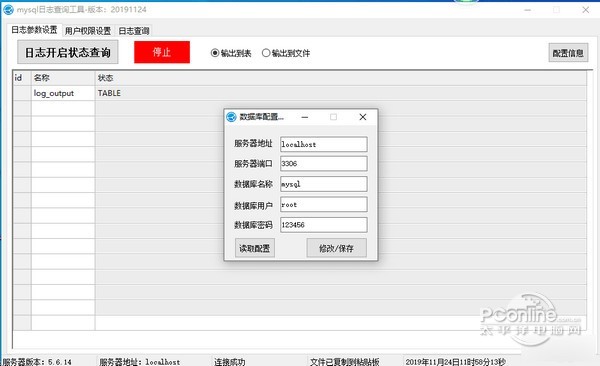The width and height of the screenshot is (600, 366).
Task: Click the 读取配置 button in the dialog
Action: 255,248
